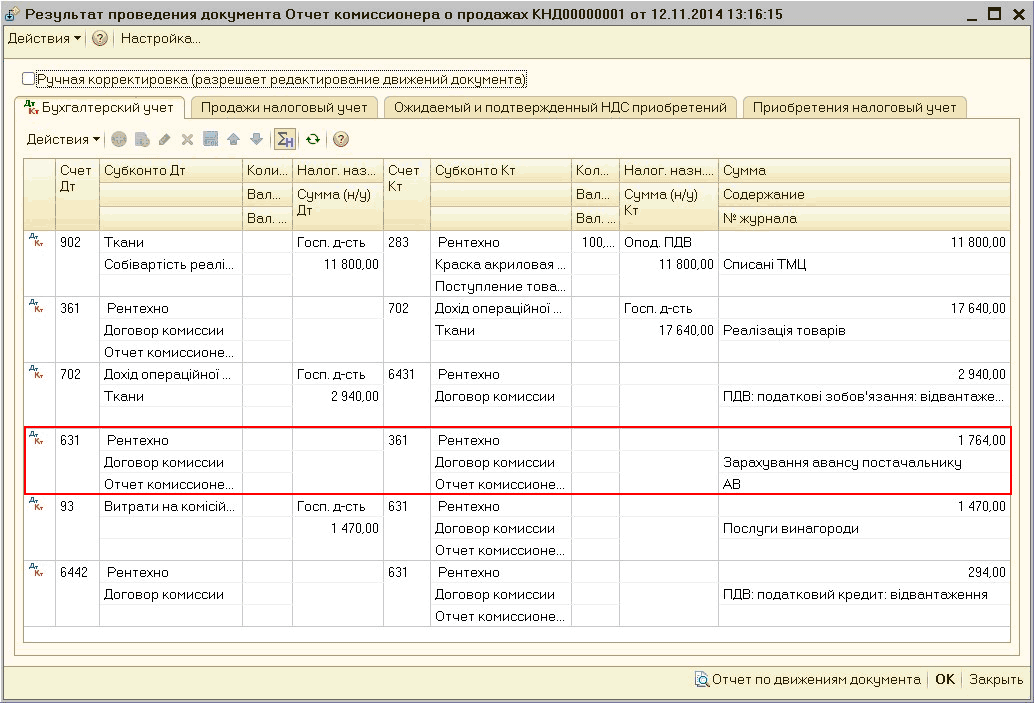This screenshot has height=703, width=1034.
Task: Select the Витрати на комісій... cell
Action: coord(171,506)
